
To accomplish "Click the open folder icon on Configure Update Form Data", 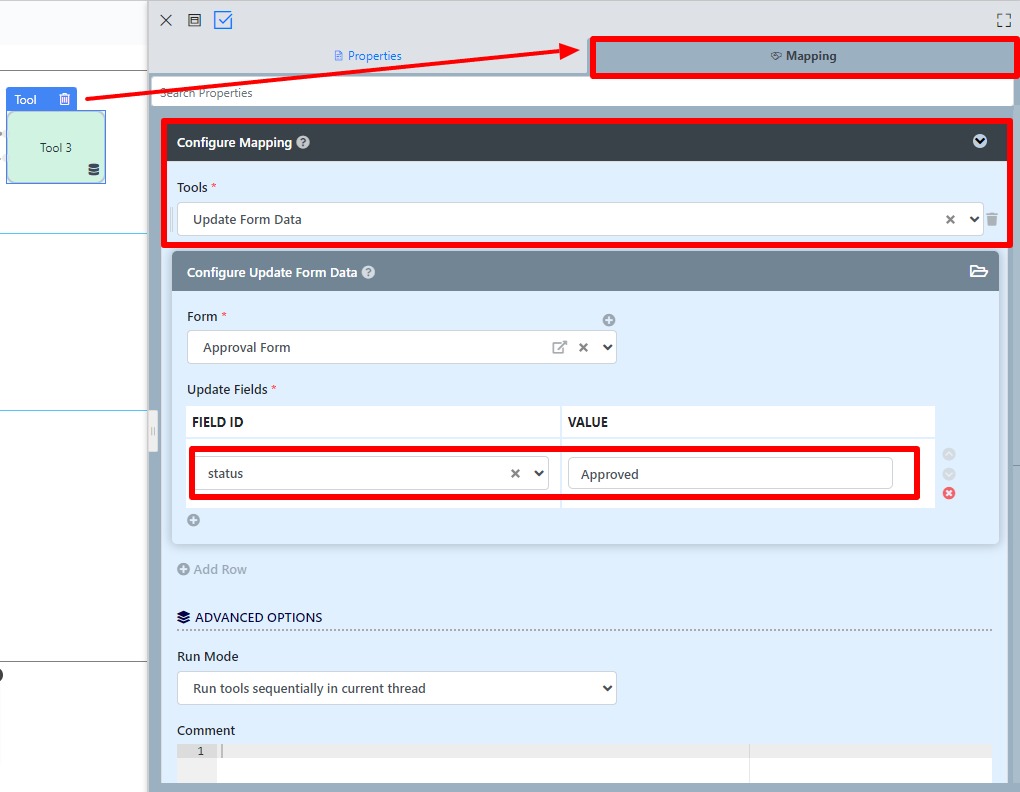I will click(978, 271).
